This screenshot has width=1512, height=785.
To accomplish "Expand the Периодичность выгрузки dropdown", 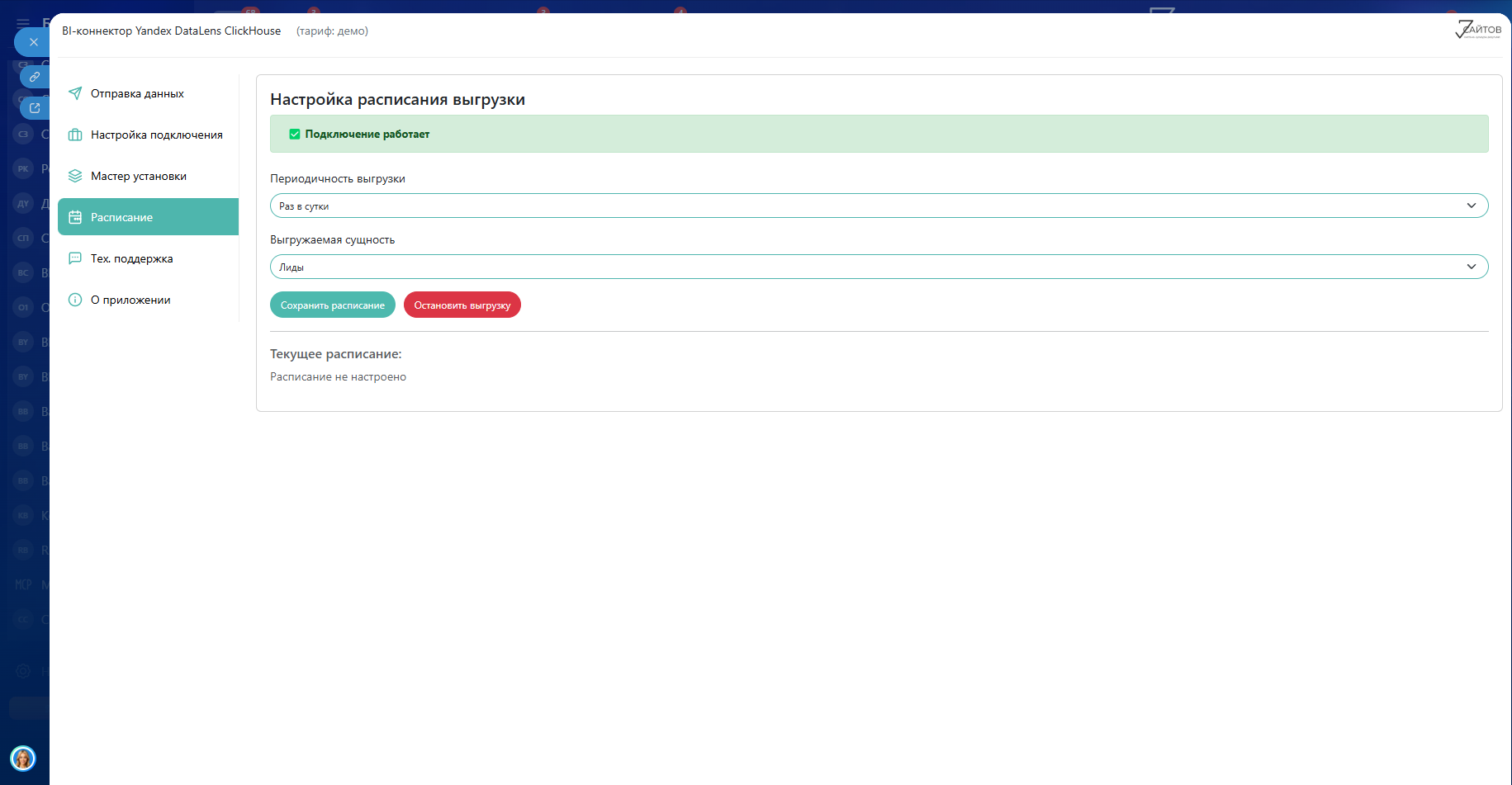I will 879,206.
